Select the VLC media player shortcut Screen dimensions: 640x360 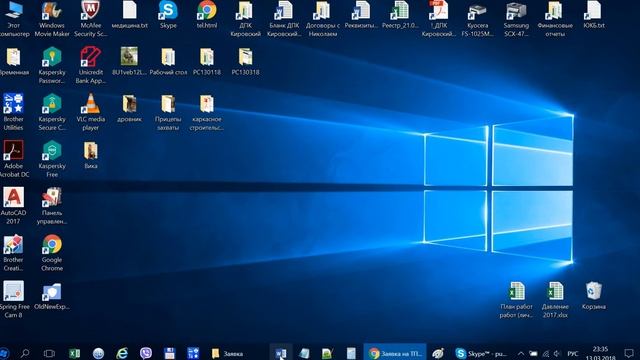(x=91, y=113)
